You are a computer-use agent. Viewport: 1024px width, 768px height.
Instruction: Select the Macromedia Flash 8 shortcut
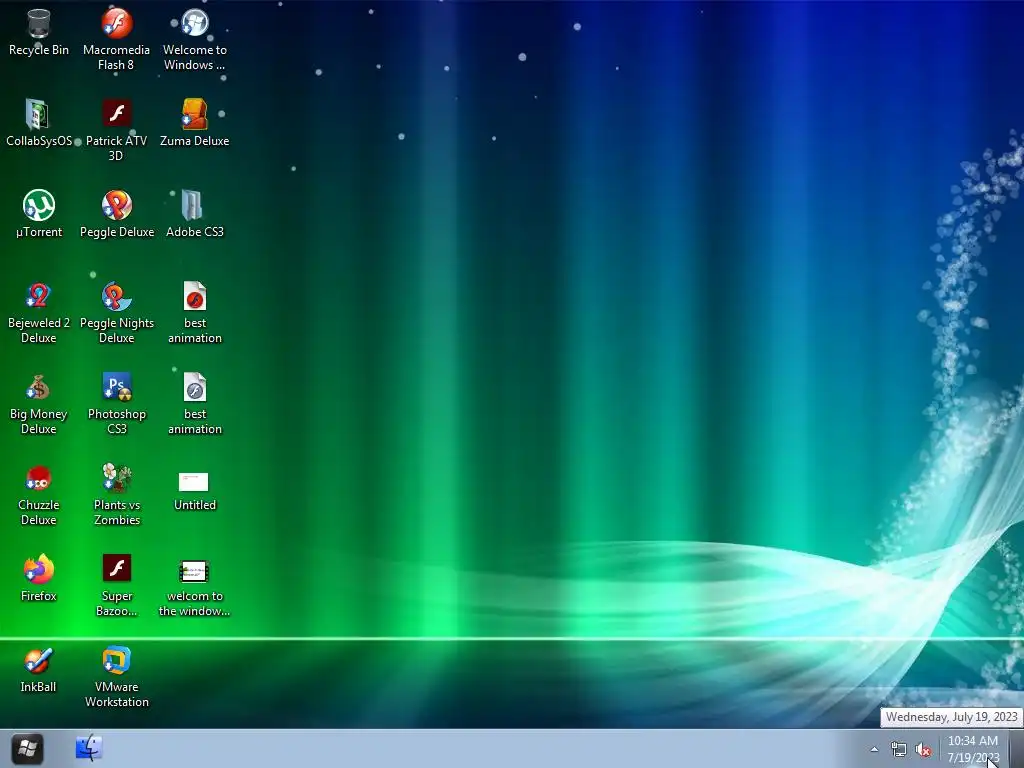click(x=116, y=39)
